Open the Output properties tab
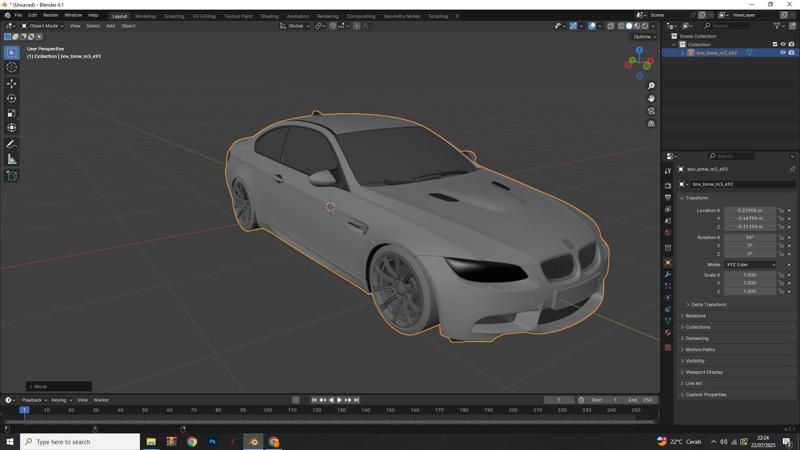This screenshot has height=450, width=800. tap(668, 197)
